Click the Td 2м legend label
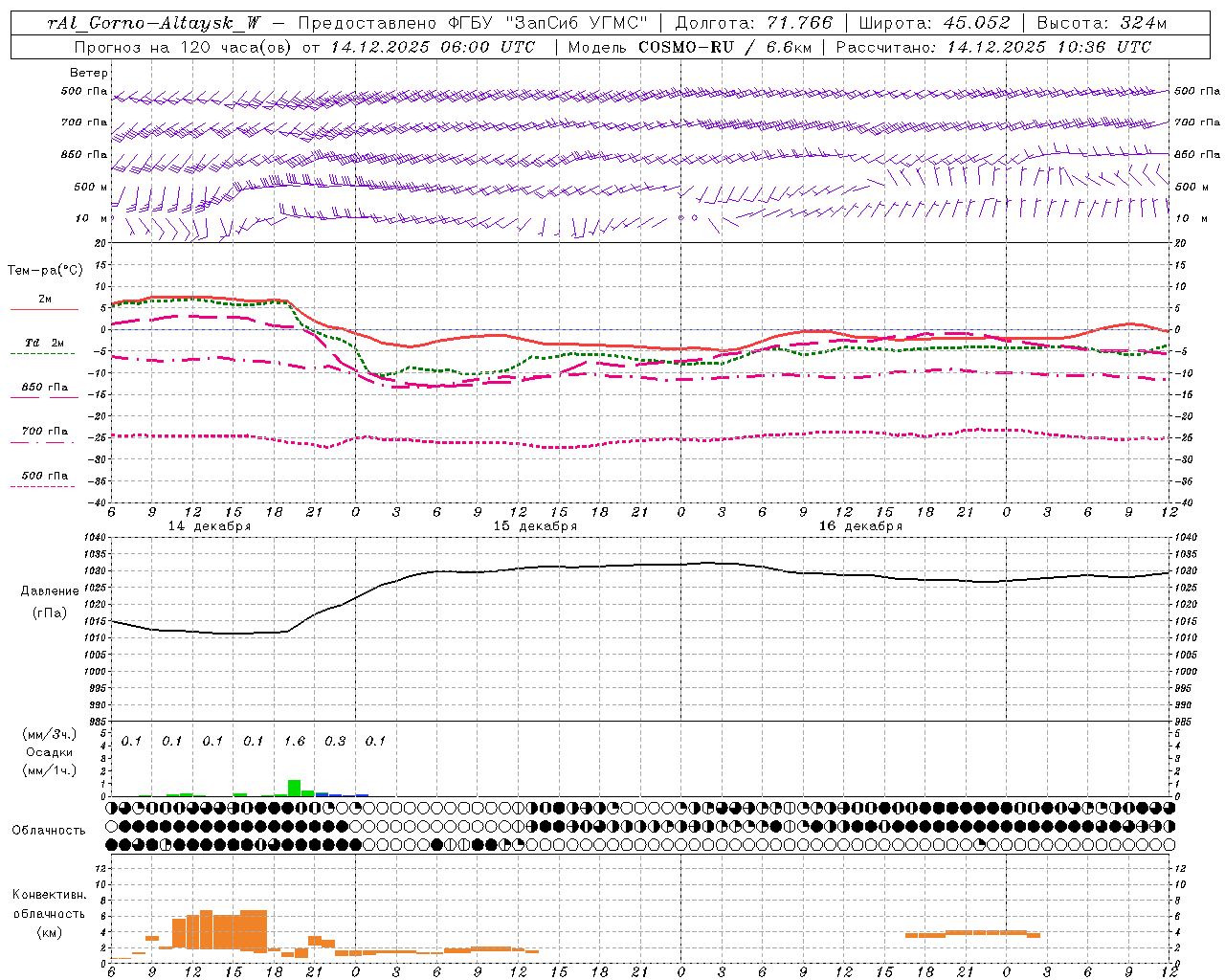The height and width of the screenshot is (980, 1225). [45, 343]
